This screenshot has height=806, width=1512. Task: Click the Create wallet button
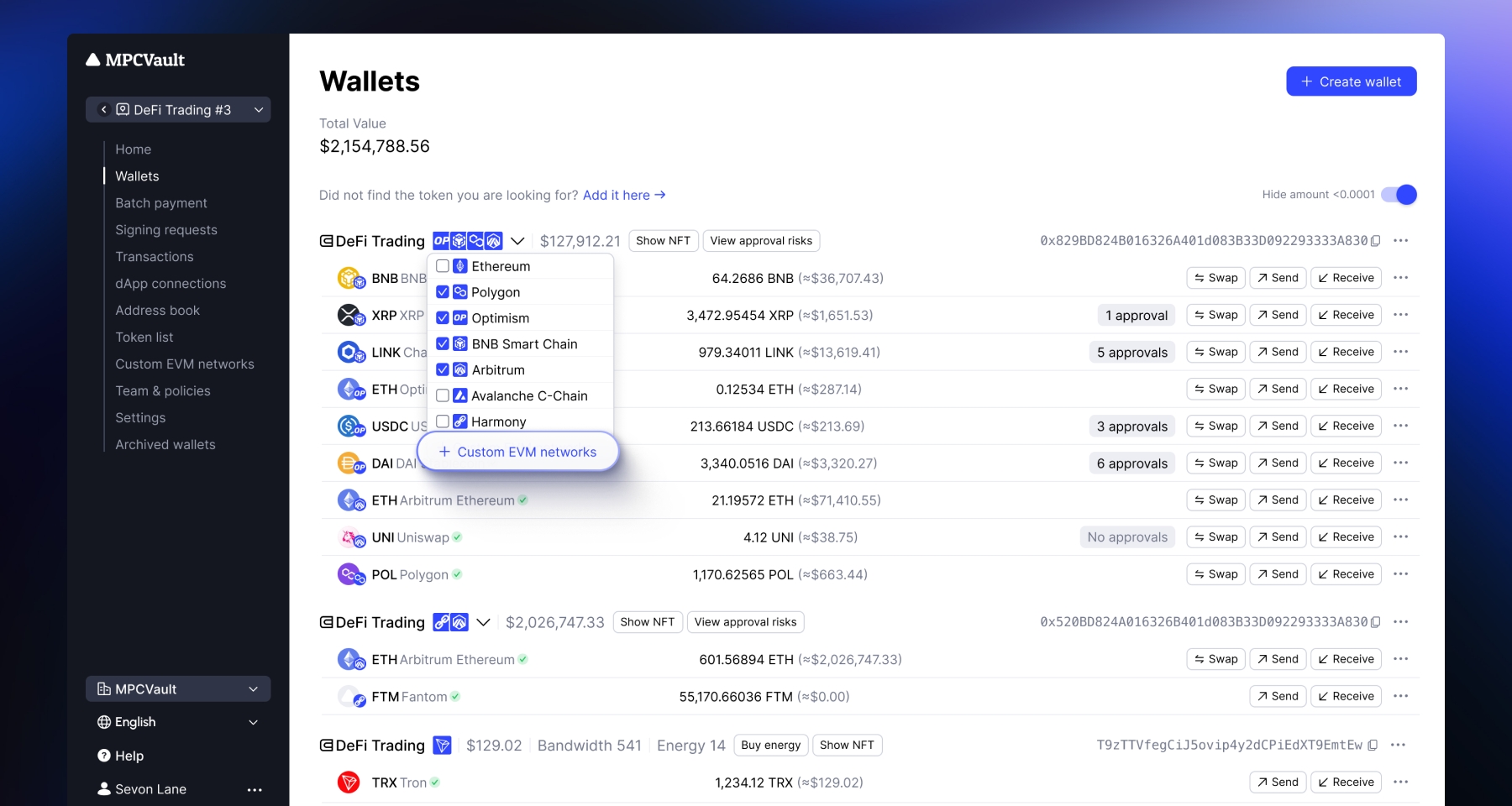point(1351,81)
